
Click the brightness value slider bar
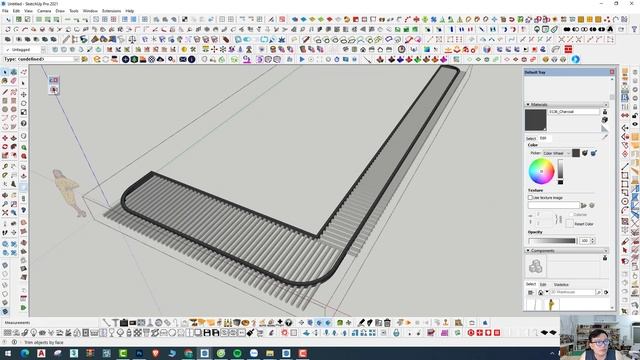click(x=560, y=171)
